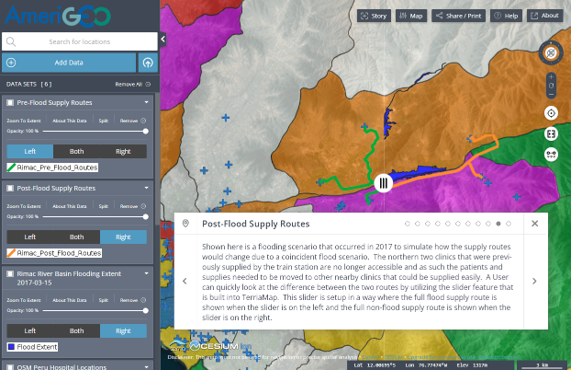Center map on my location icon
The height and width of the screenshot is (370, 571).
551,113
